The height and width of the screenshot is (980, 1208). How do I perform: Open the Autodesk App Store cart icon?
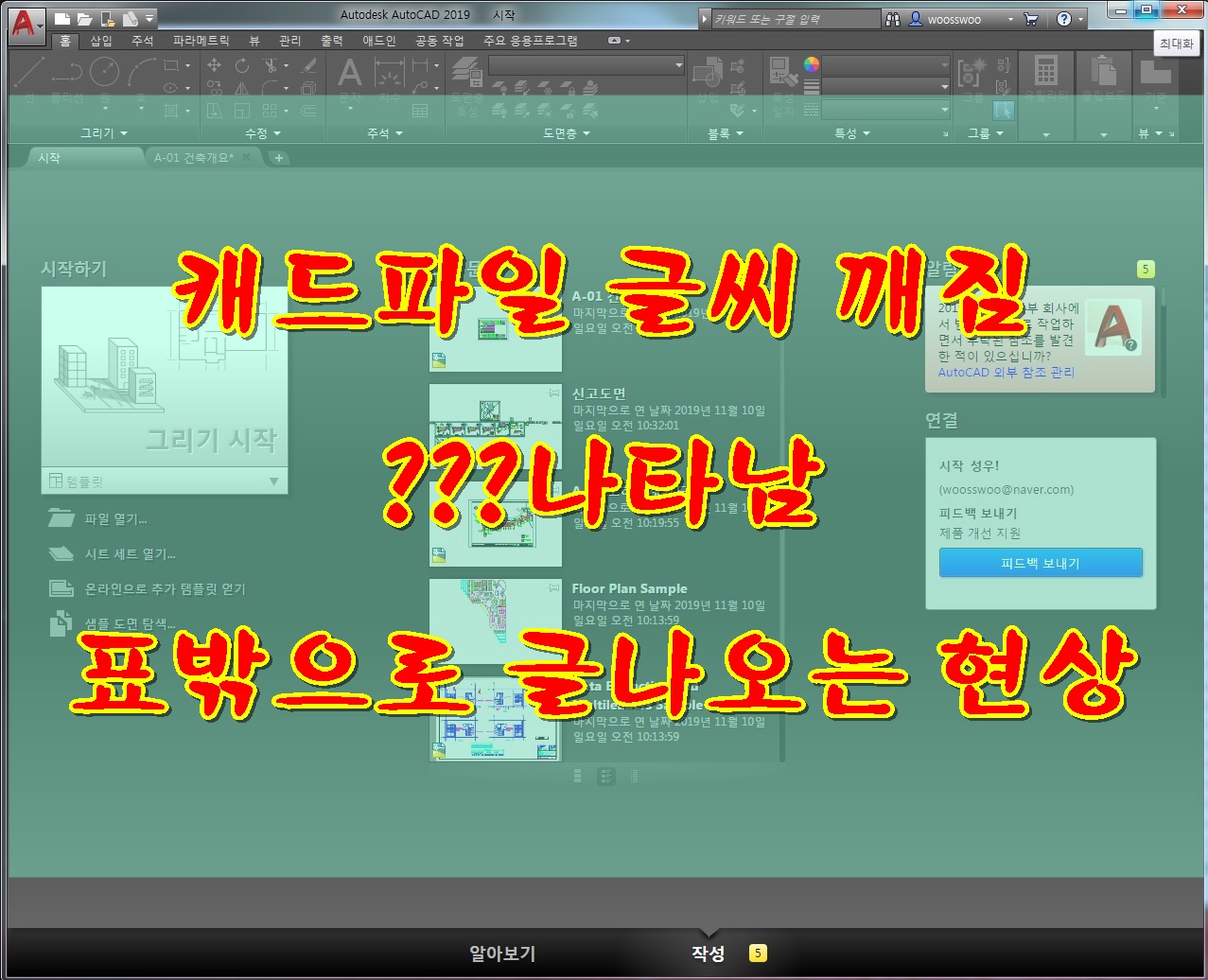1031,19
